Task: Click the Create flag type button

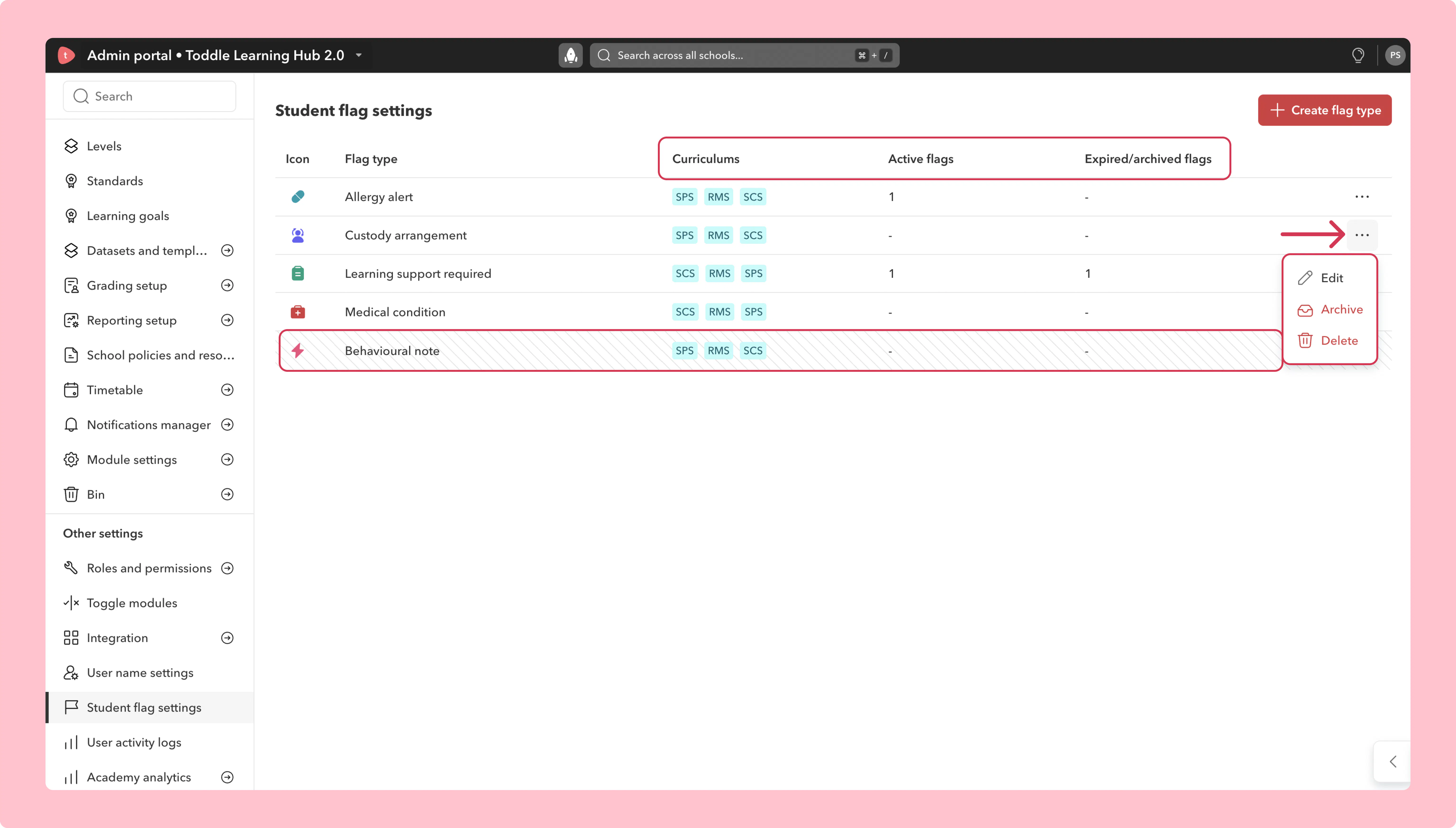Action: coord(1325,110)
